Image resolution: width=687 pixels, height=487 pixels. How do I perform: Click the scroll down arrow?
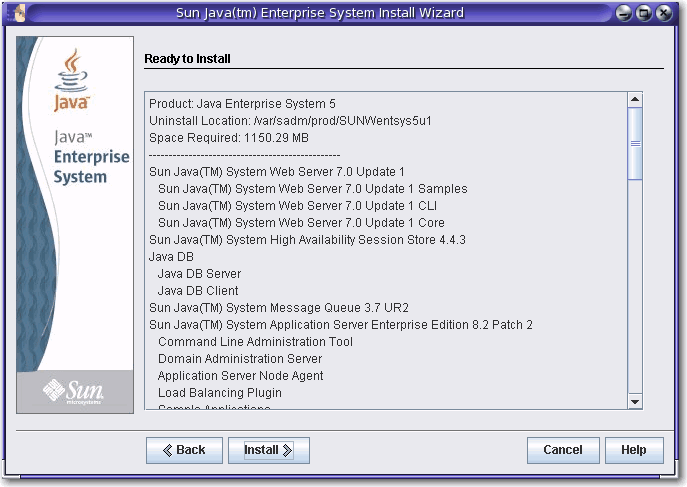[x=635, y=402]
